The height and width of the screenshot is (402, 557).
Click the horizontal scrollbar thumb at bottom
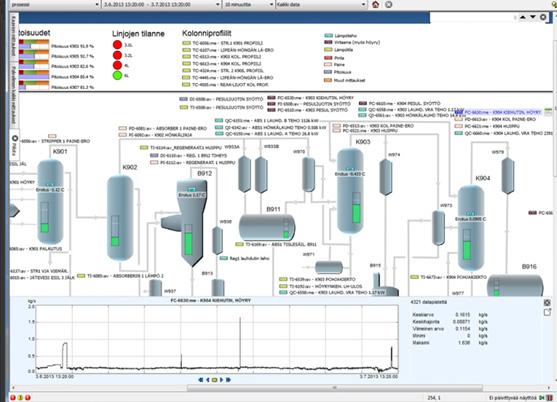tap(335, 388)
